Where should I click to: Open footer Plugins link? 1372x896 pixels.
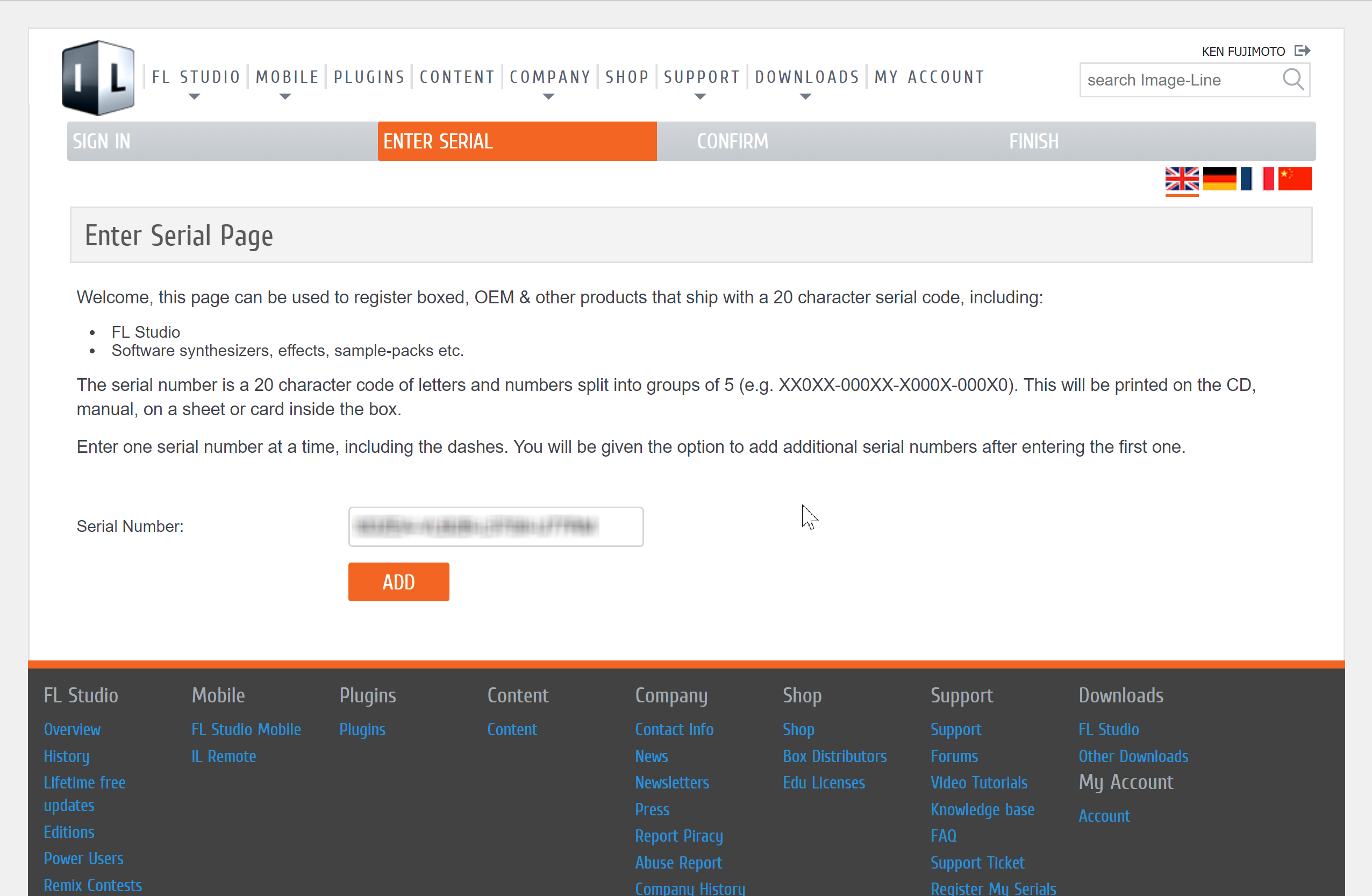pos(362,729)
